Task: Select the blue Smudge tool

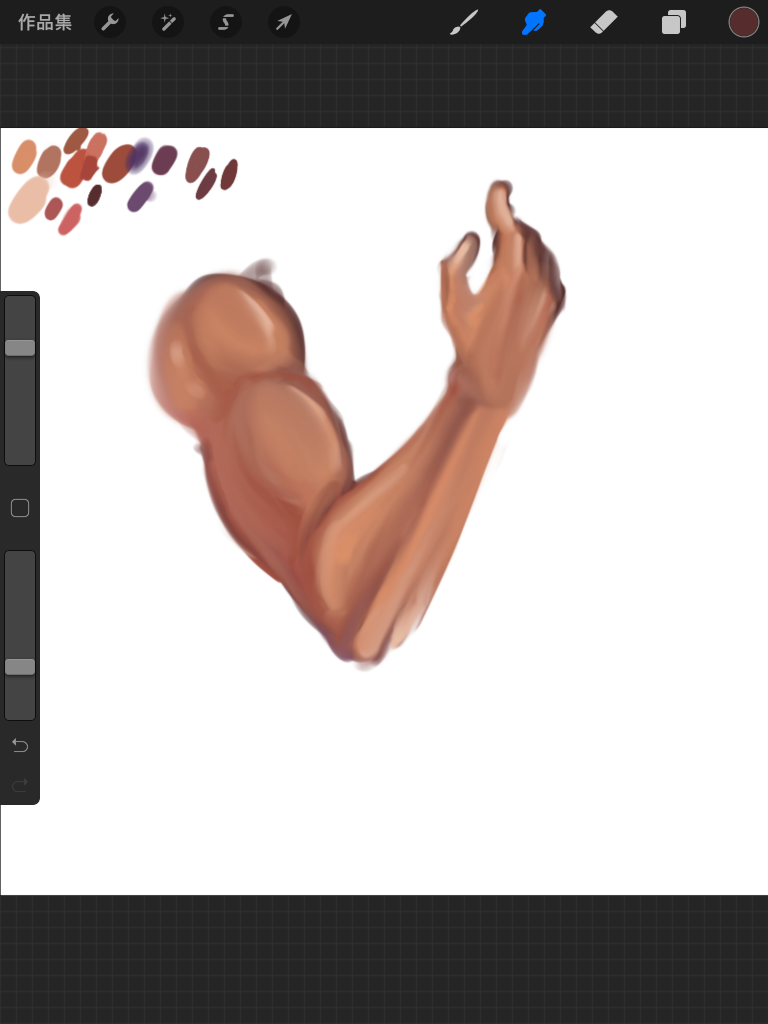Action: [534, 22]
